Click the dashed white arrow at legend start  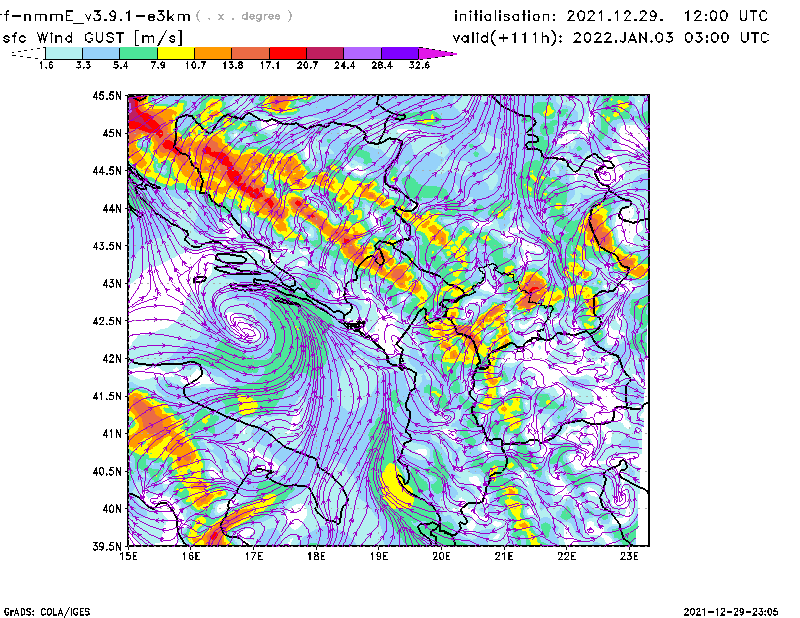tap(28, 53)
